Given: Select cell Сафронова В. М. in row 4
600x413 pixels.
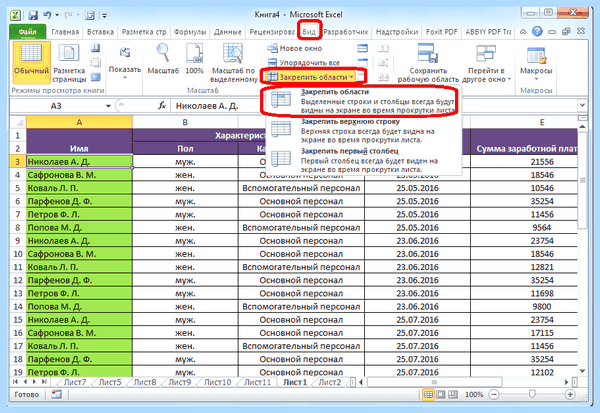Looking at the screenshot, I should point(79,175).
